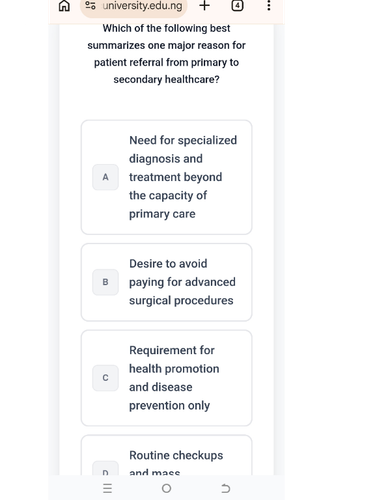Tap the Android back arrow button
This screenshot has height=500, width=375.
[x=226, y=488]
